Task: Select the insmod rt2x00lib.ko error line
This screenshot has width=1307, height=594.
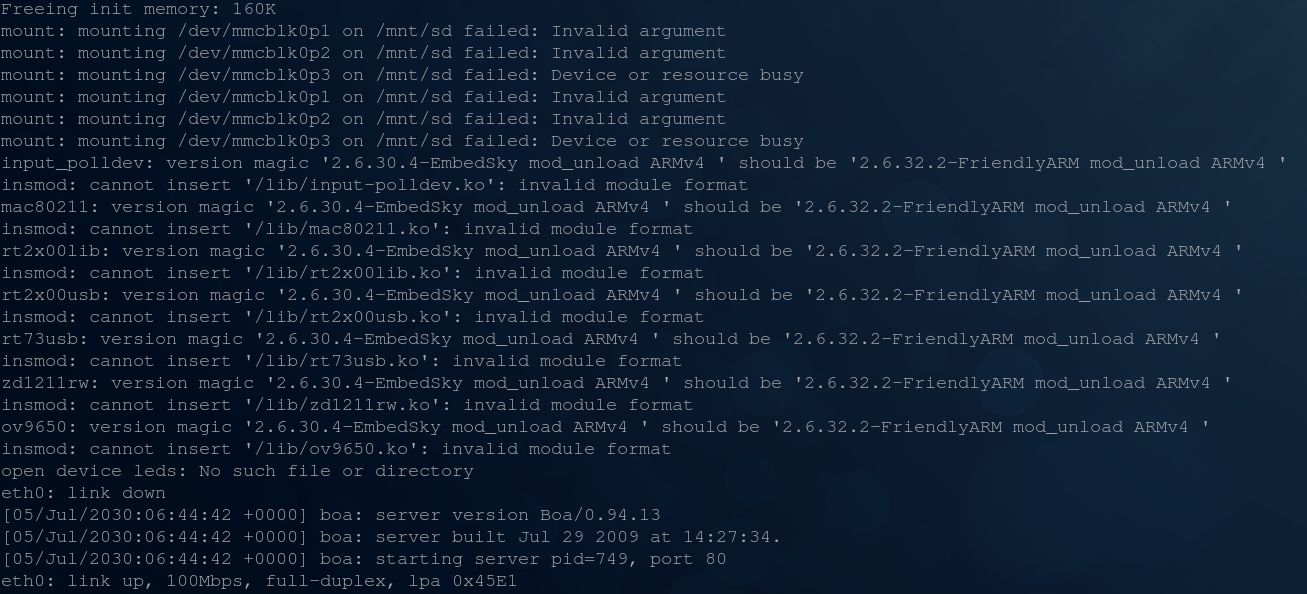Action: point(352,273)
